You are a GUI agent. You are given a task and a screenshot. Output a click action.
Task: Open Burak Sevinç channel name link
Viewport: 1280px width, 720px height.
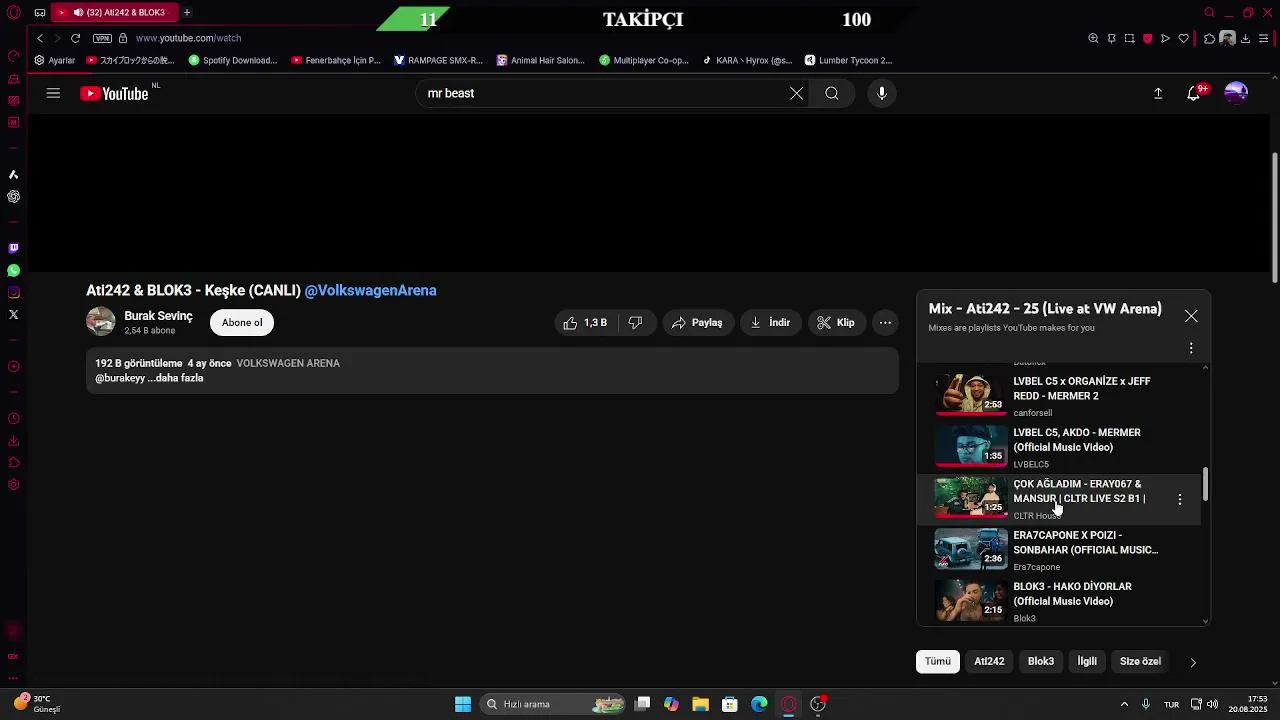pos(158,316)
